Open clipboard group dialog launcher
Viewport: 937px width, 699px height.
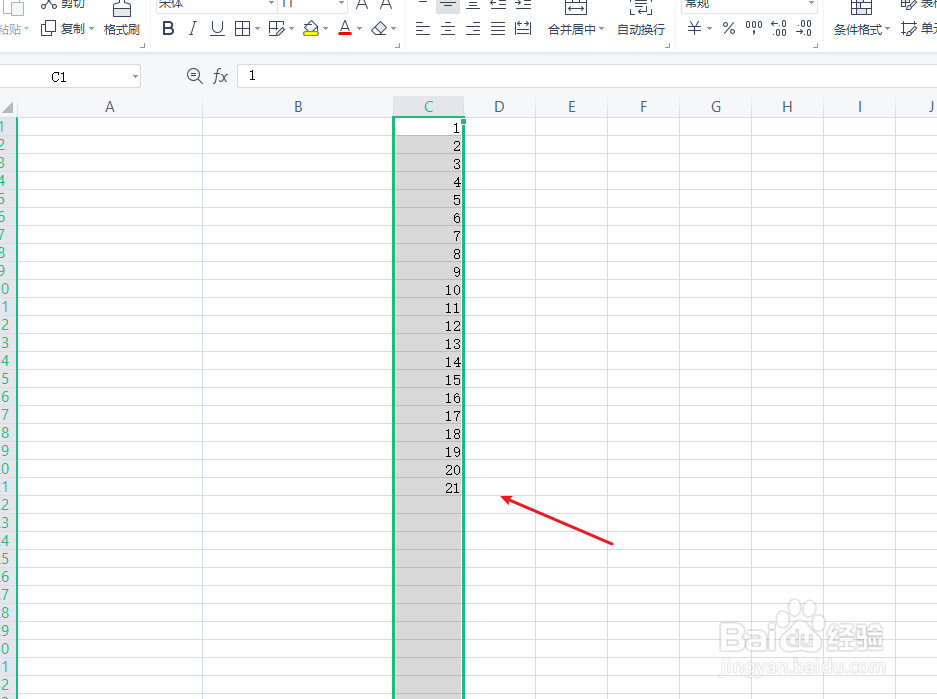pos(142,45)
